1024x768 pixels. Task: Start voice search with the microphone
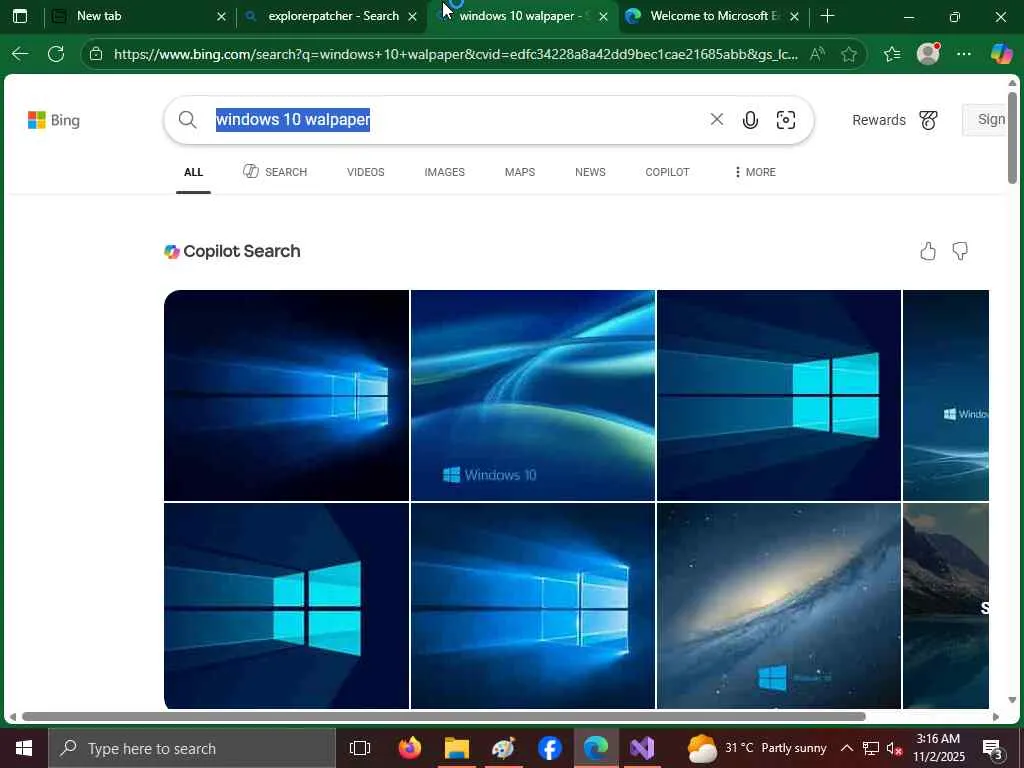tap(750, 120)
